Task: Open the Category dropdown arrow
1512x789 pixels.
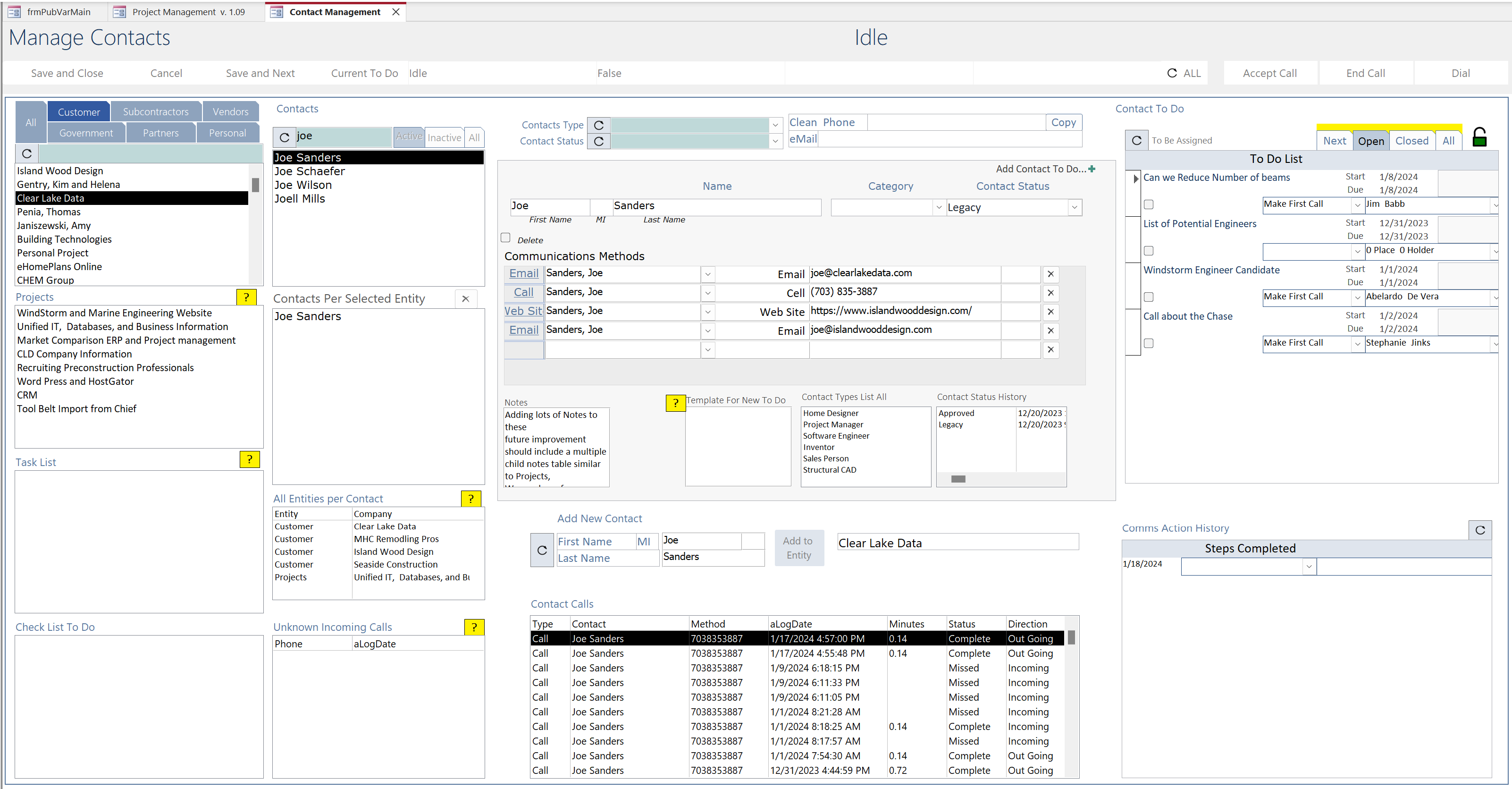Action: point(939,207)
